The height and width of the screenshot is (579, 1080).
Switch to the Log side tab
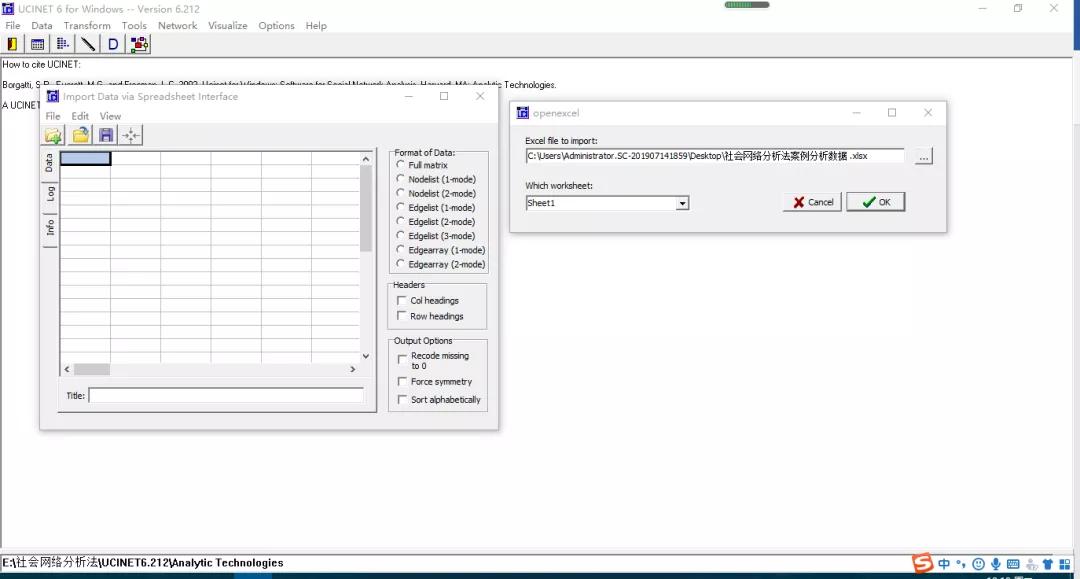click(x=49, y=193)
